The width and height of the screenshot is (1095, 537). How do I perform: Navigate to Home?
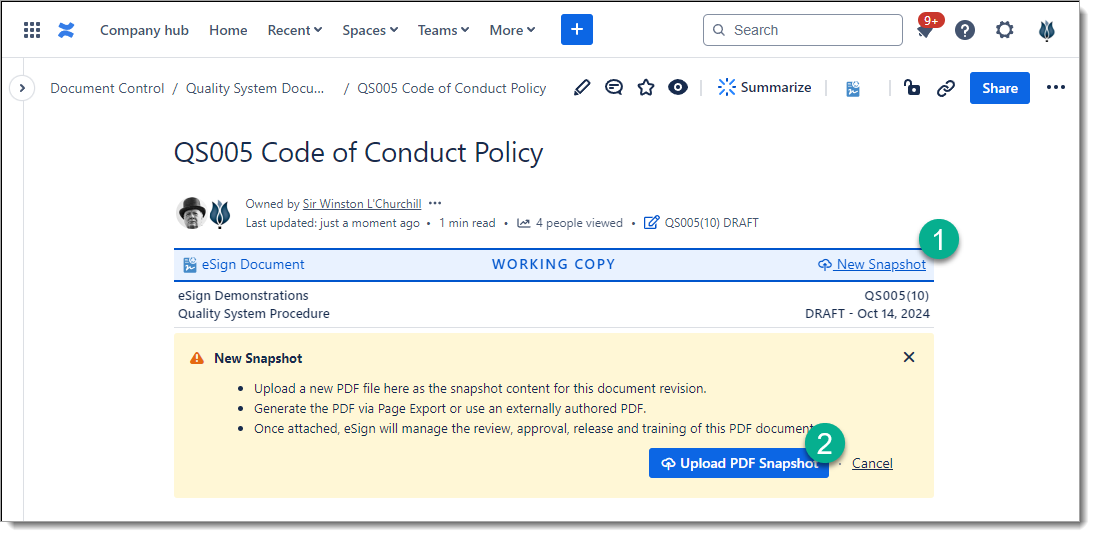tap(228, 30)
